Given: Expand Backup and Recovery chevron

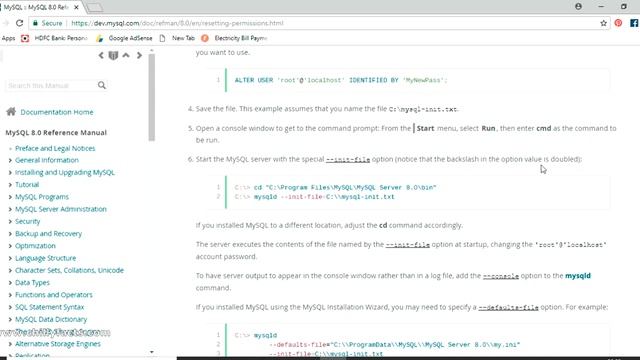Looking at the screenshot, I should pyautogui.click(x=10, y=234).
